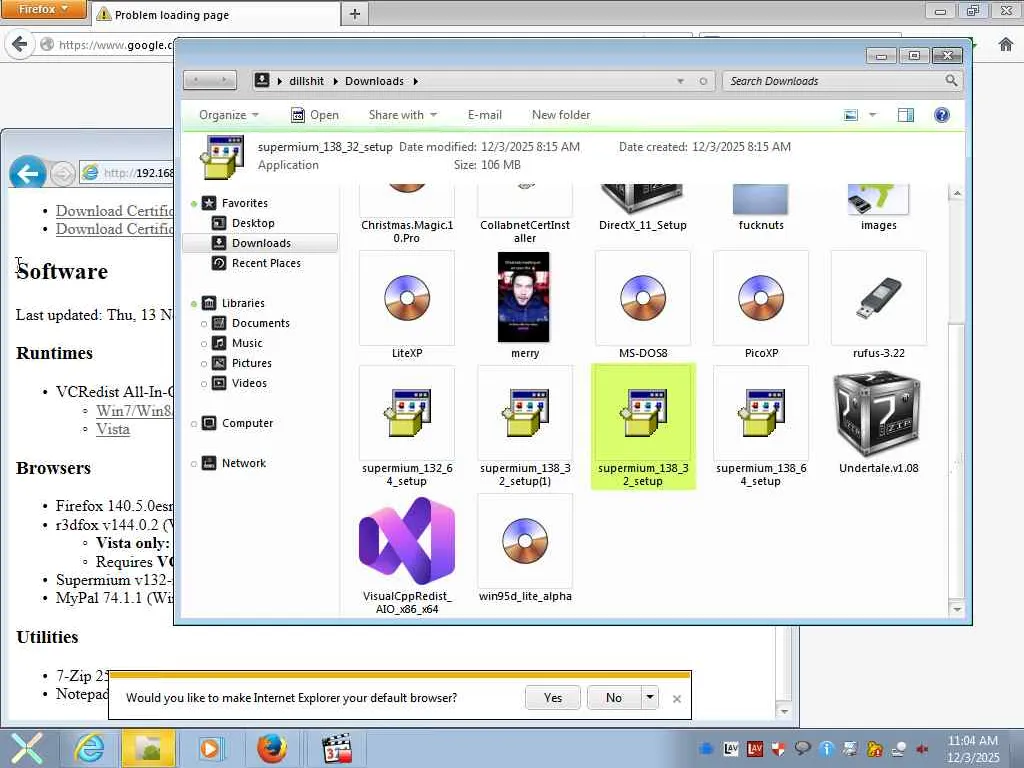Select the VisualCppRedist_AIO_x86_x64 file
Screen dimensions: 1024x768
coord(407,555)
